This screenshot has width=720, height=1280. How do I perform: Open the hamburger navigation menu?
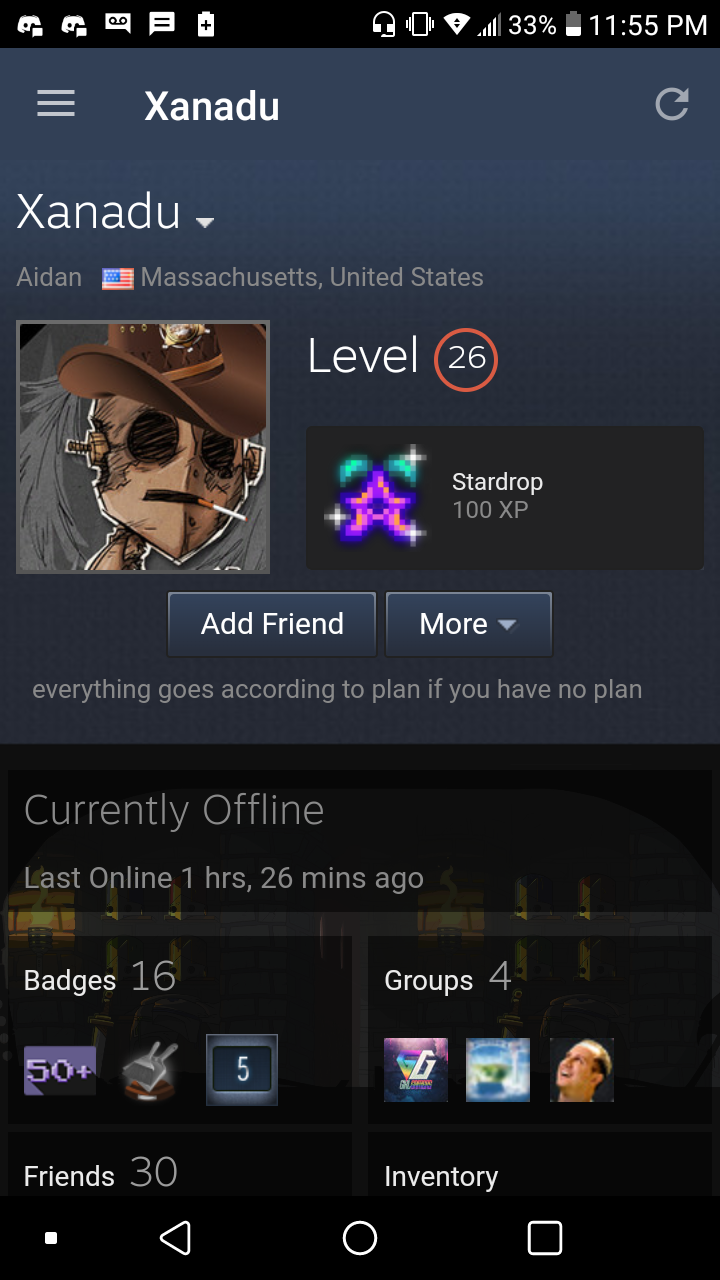56,104
